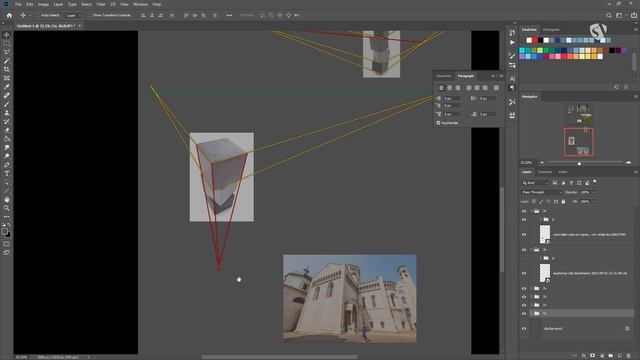The height and width of the screenshot is (360, 640).
Task: Select the Rectangular Marquee tool
Action: click(7, 44)
